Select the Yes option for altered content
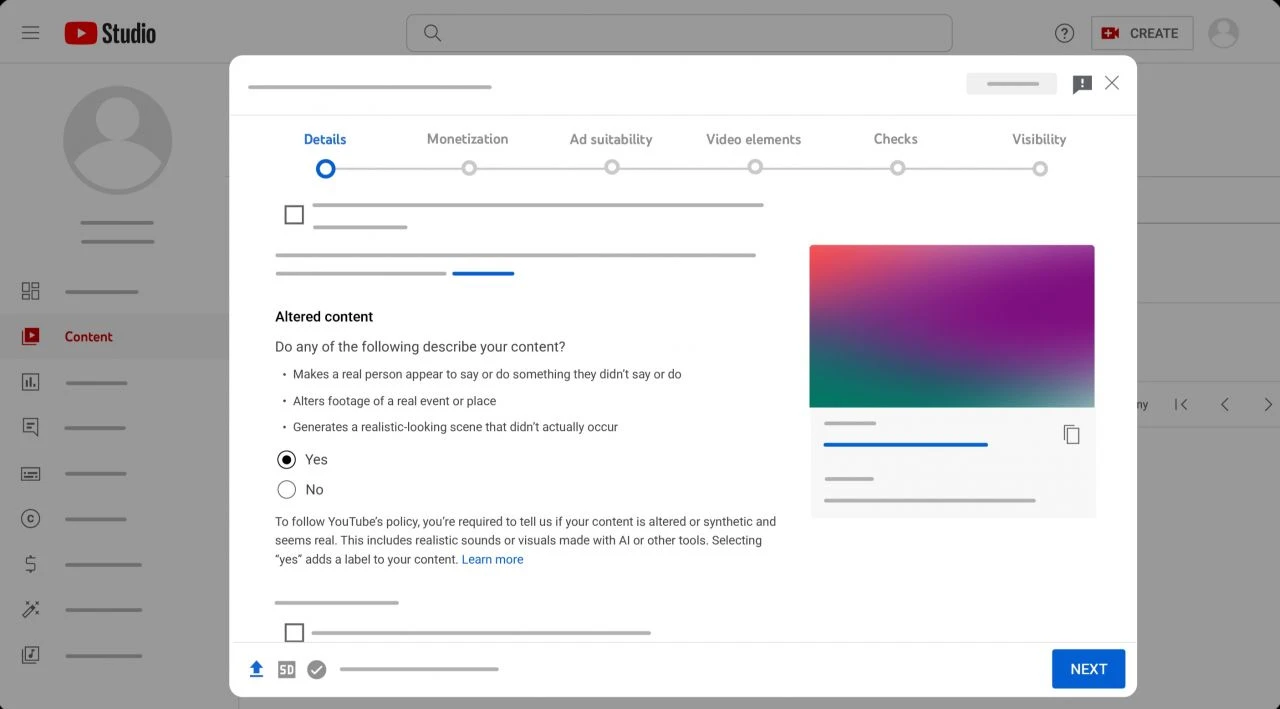Screen dimensions: 1280x709 click(287, 459)
